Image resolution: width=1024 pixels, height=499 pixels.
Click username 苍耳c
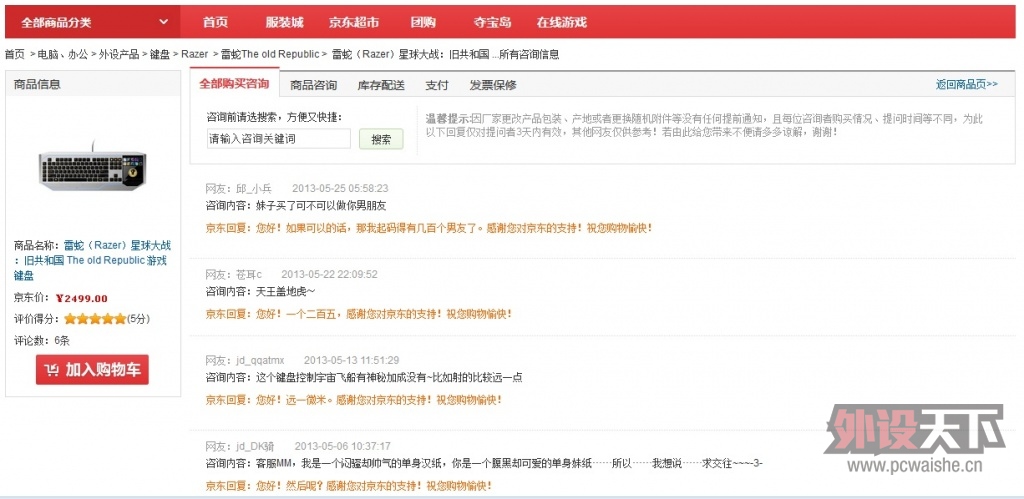249,274
